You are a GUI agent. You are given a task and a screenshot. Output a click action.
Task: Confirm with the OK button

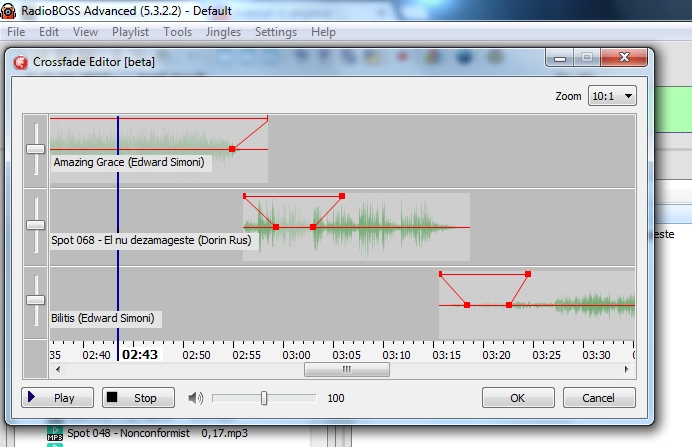tap(518, 398)
